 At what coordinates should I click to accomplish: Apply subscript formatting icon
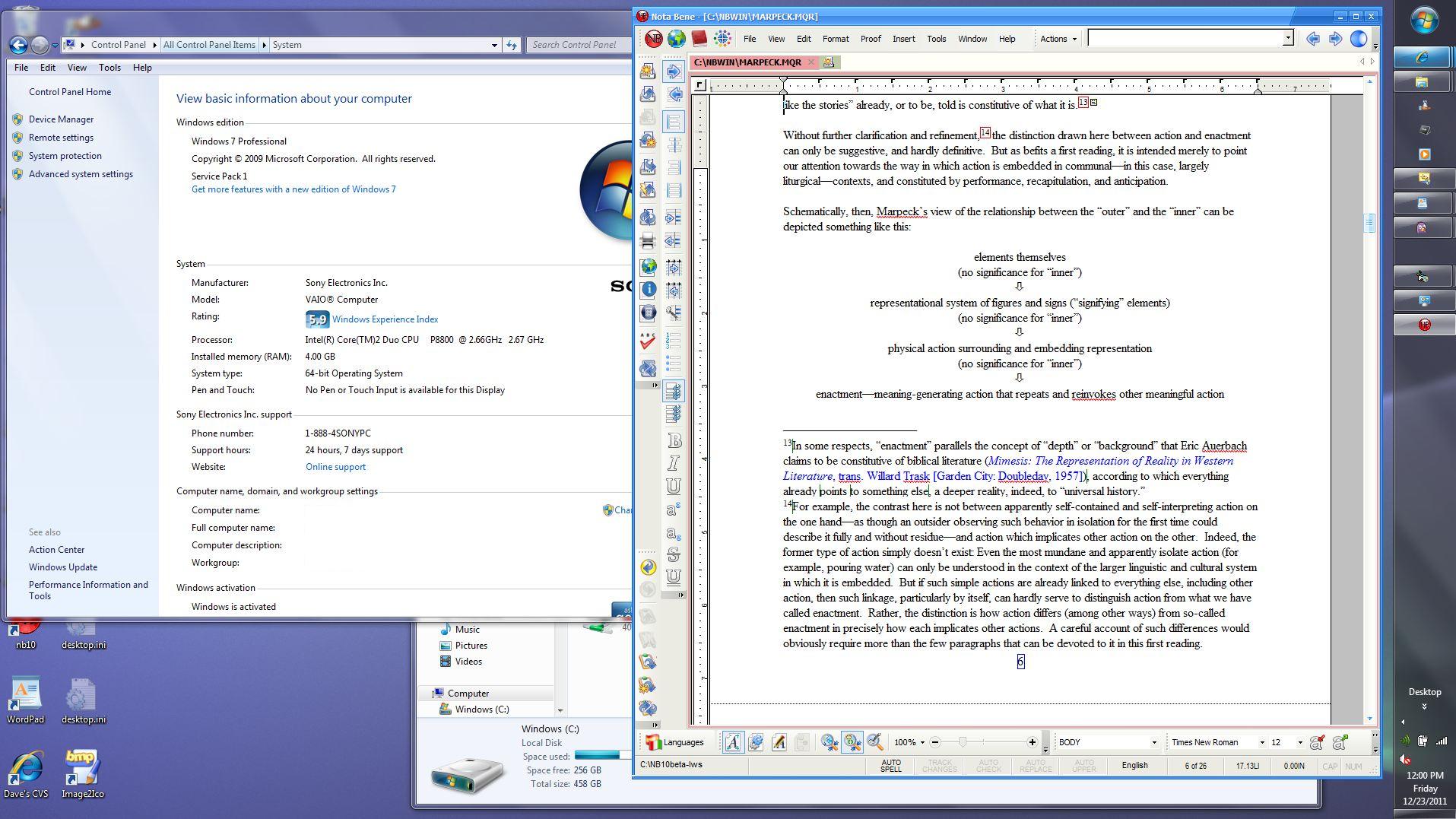click(x=674, y=532)
